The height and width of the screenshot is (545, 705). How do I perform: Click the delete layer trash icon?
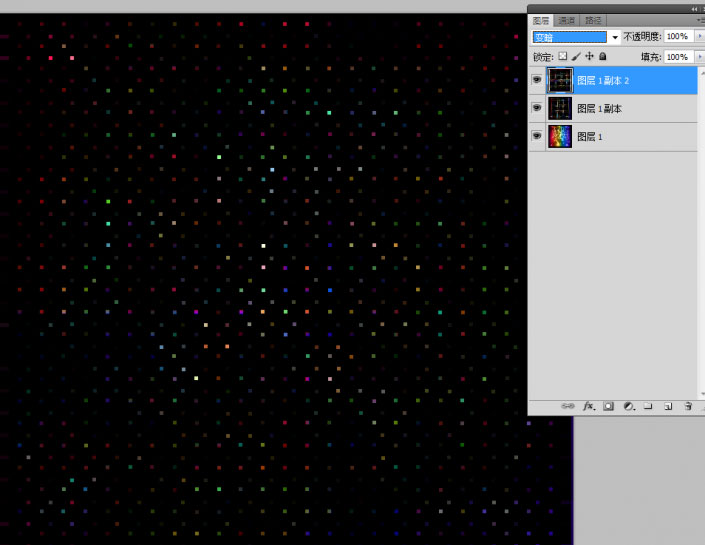coord(688,406)
